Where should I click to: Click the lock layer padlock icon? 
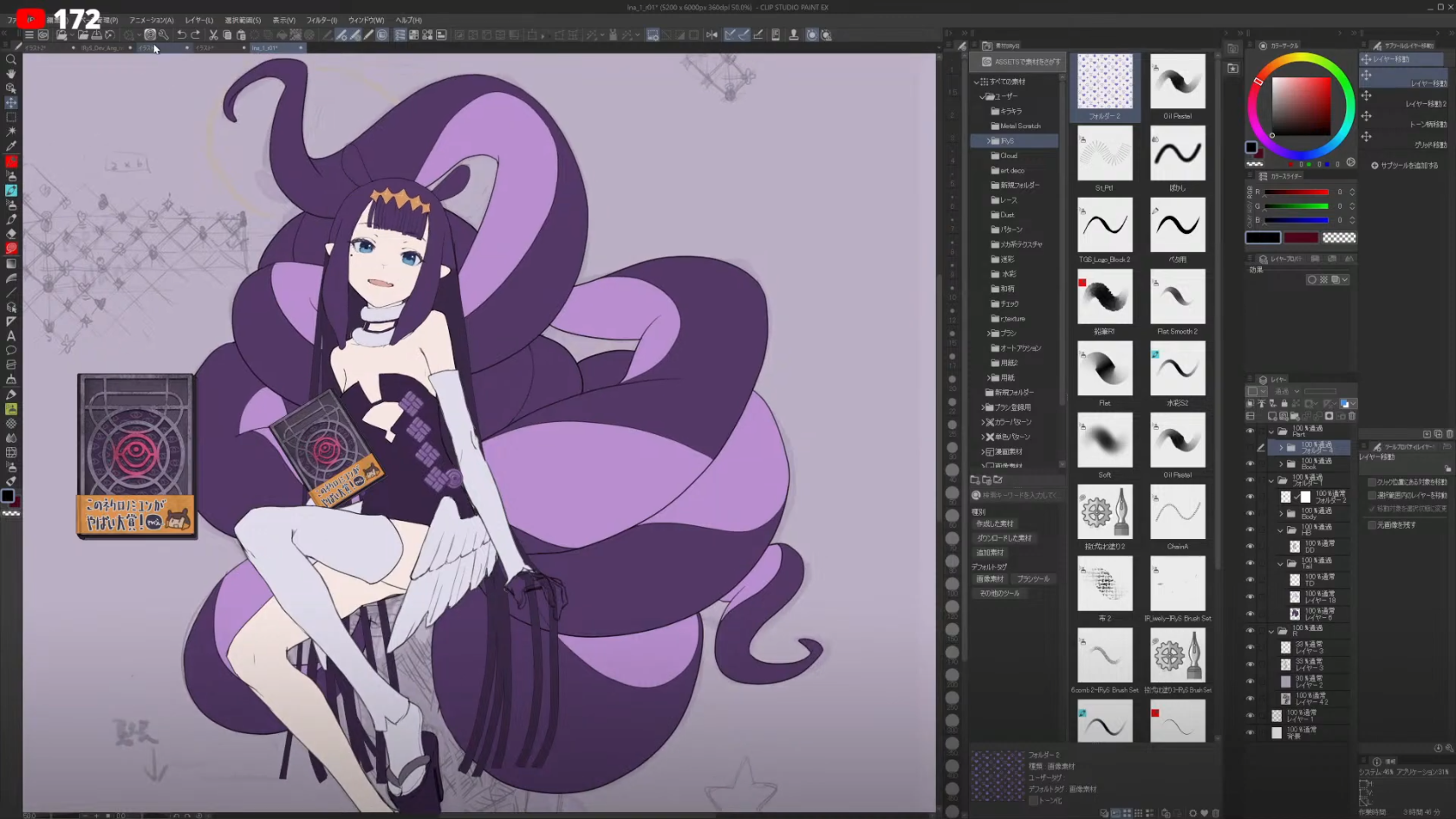point(1284,404)
